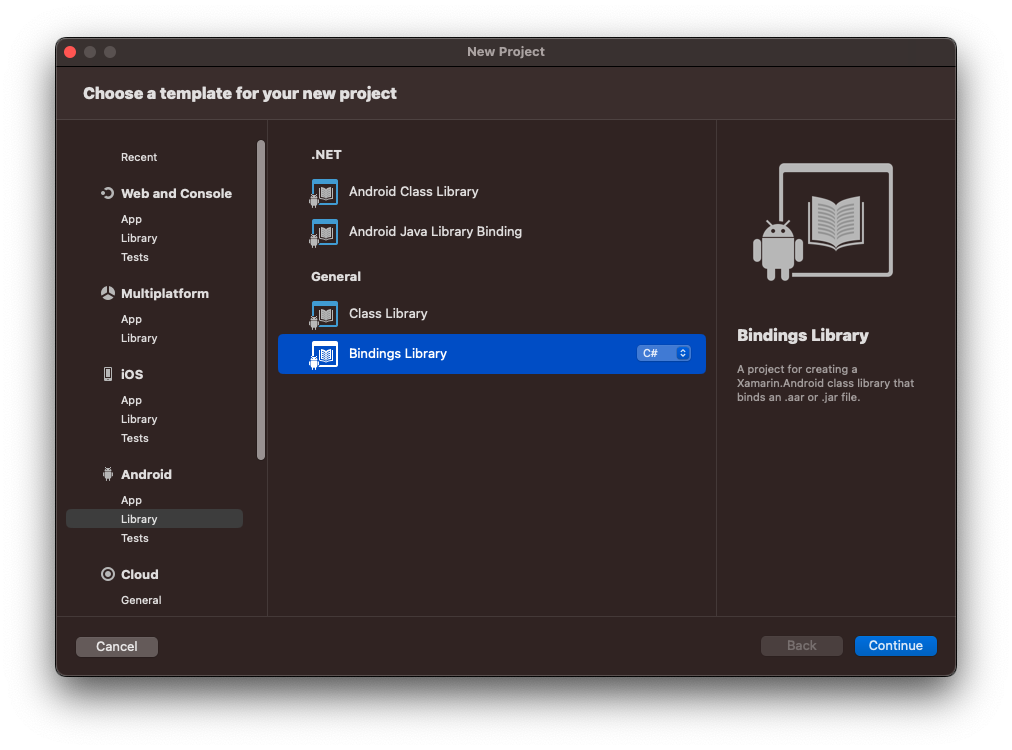Select Library under Android

(154, 519)
